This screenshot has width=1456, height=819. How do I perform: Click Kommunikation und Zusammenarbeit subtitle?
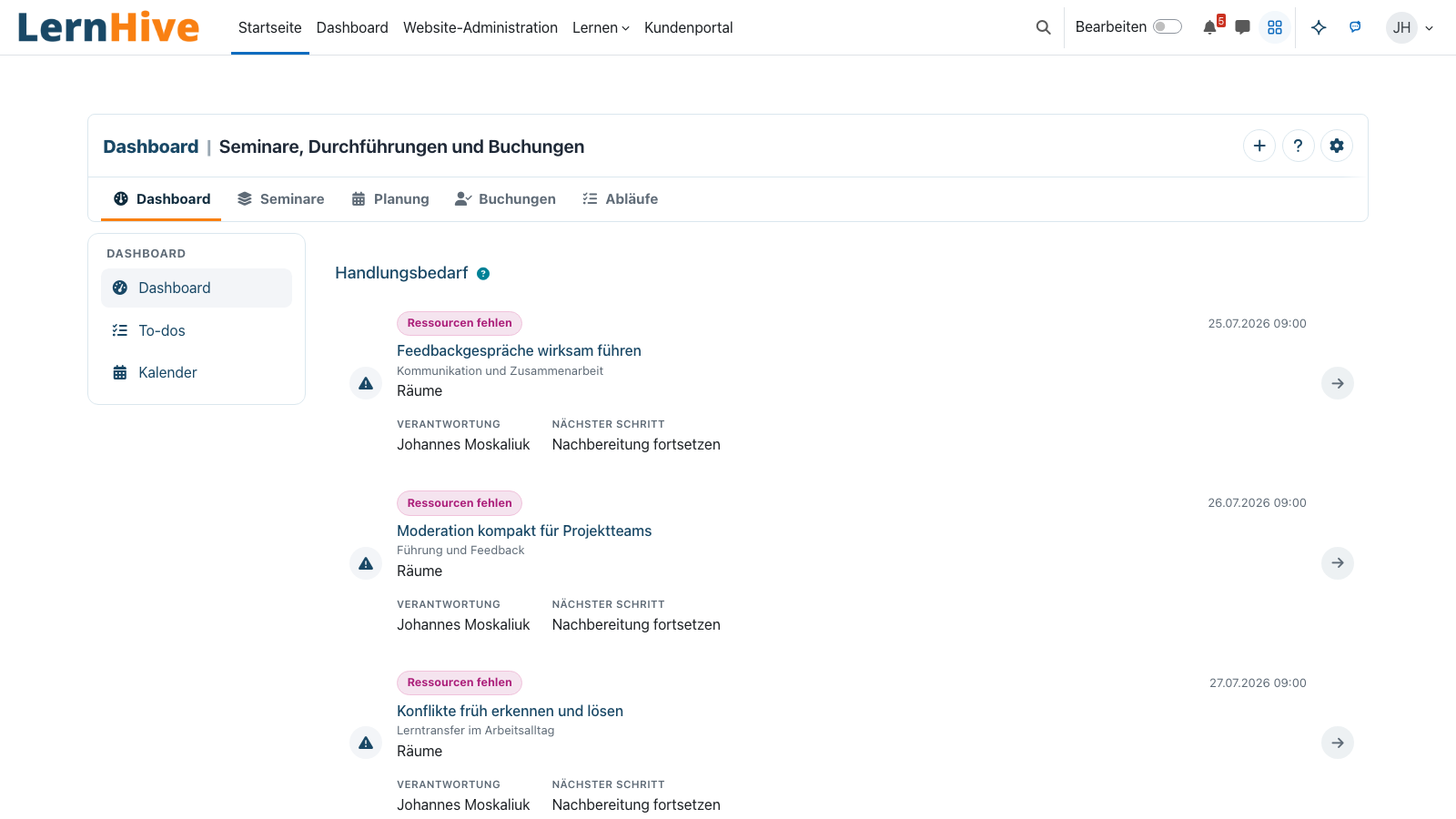click(500, 371)
